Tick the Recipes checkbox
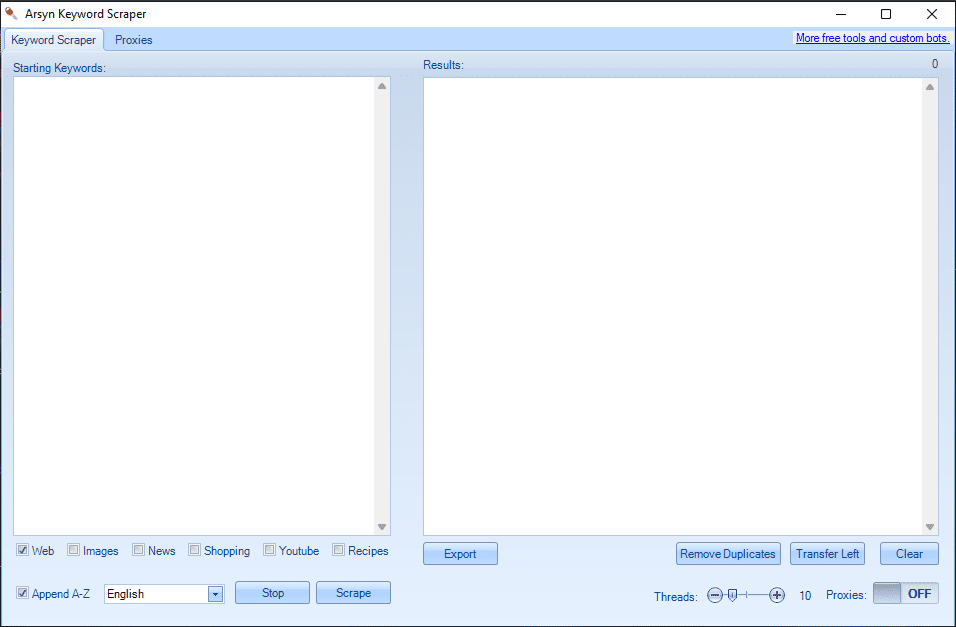 [338, 550]
